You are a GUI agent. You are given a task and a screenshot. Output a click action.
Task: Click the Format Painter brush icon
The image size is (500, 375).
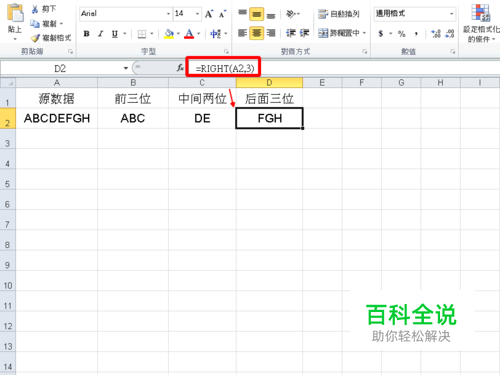coord(35,38)
